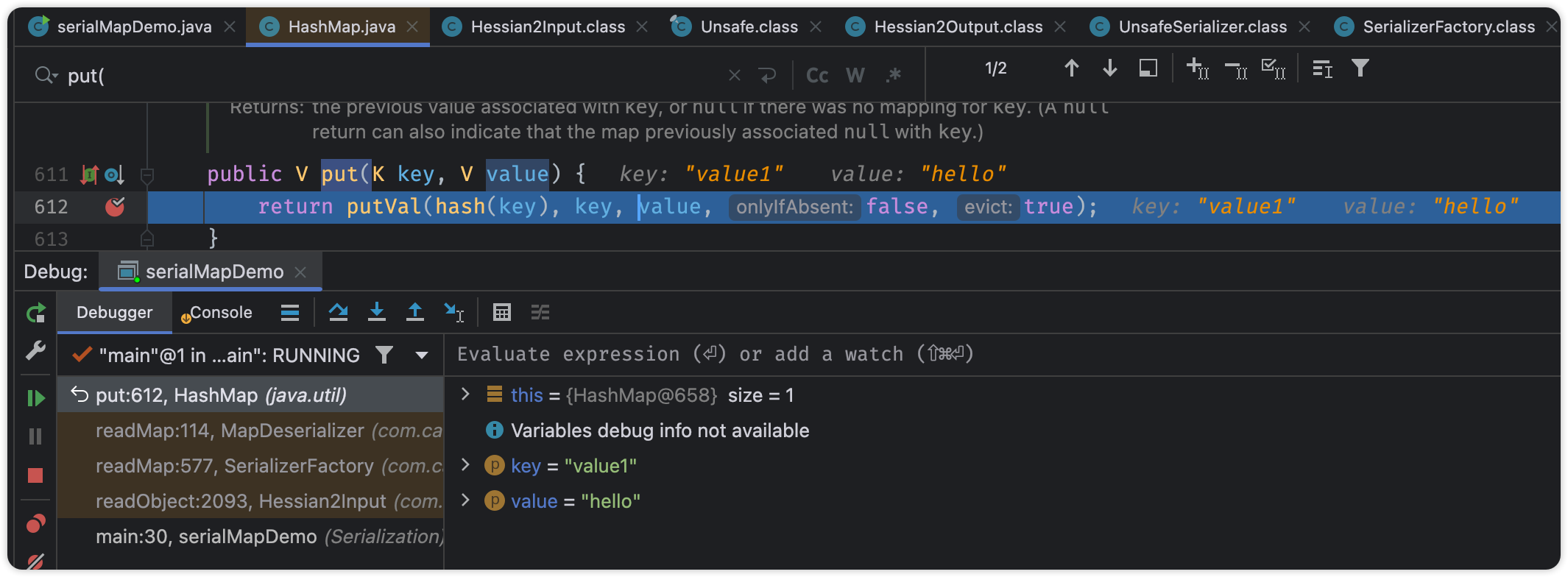
Task: Expand the this HashMap@658 variable
Action: pos(465,394)
